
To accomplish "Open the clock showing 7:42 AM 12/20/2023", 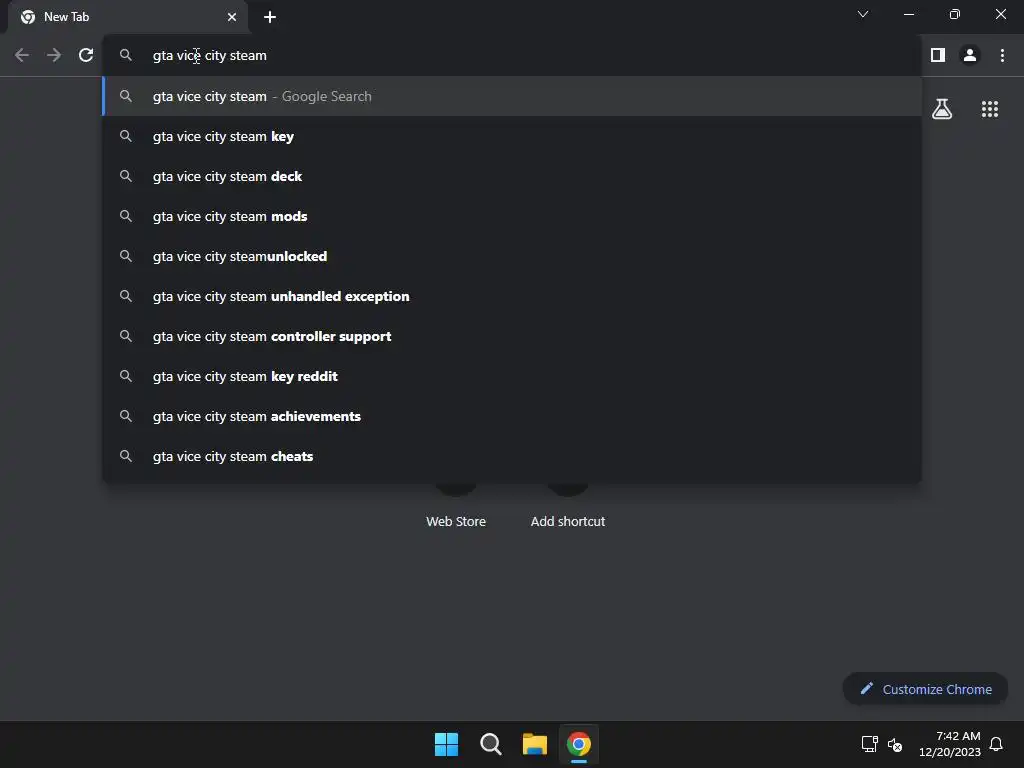I will (x=950, y=744).
